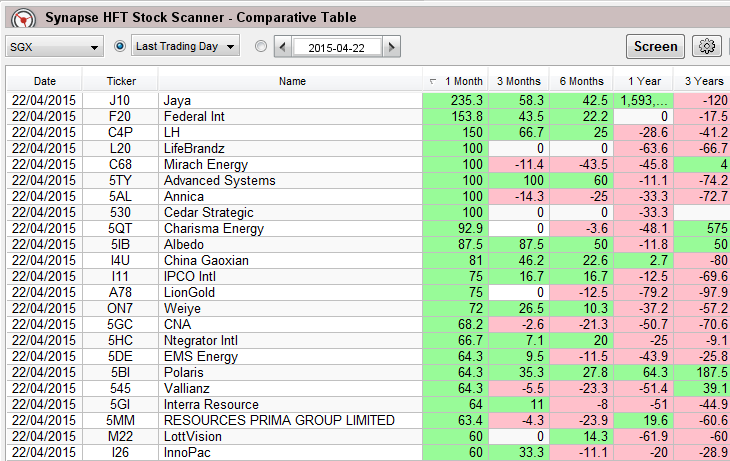This screenshot has height=461, width=730.
Task: Sort table by Ticker column header
Action: 121,81
